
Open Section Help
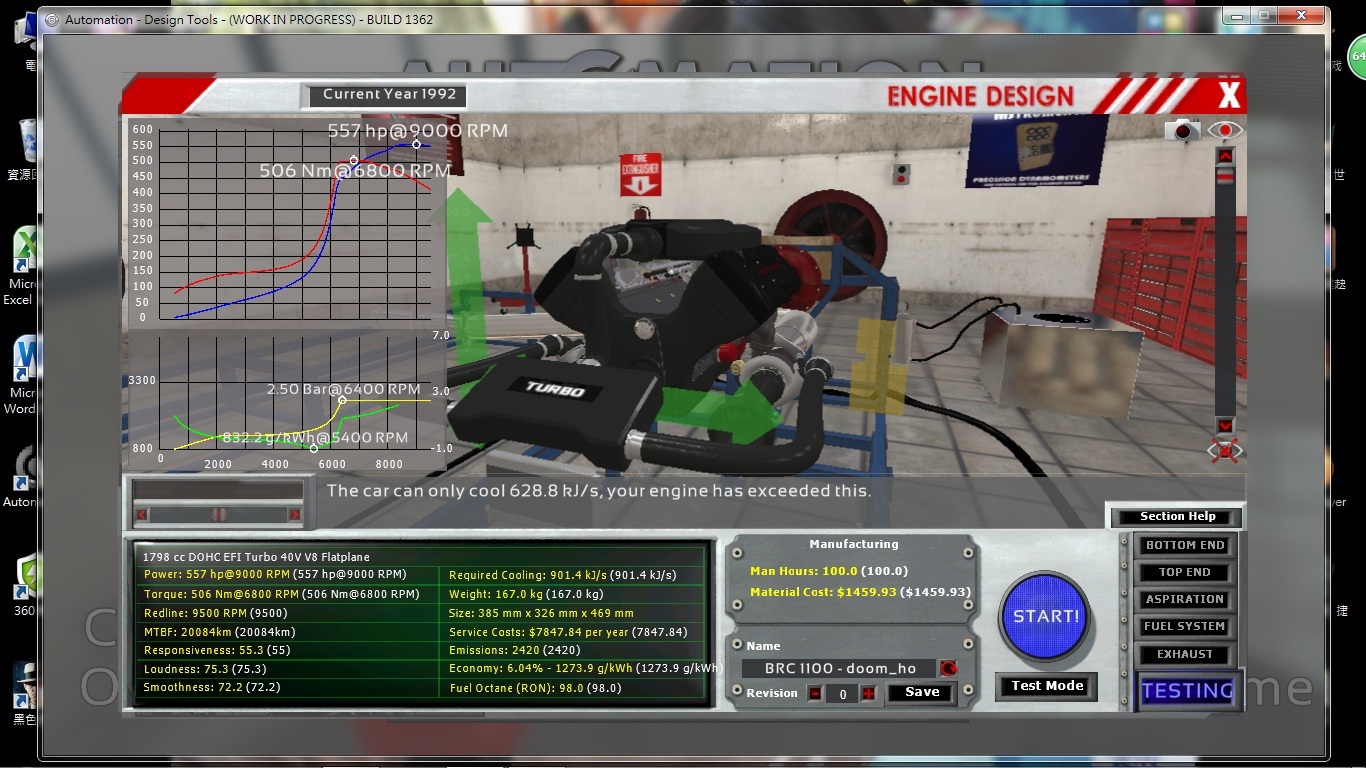point(1177,516)
